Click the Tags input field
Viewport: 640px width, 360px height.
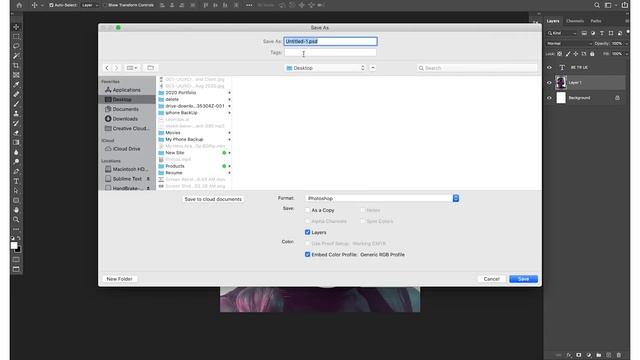tap(330, 52)
